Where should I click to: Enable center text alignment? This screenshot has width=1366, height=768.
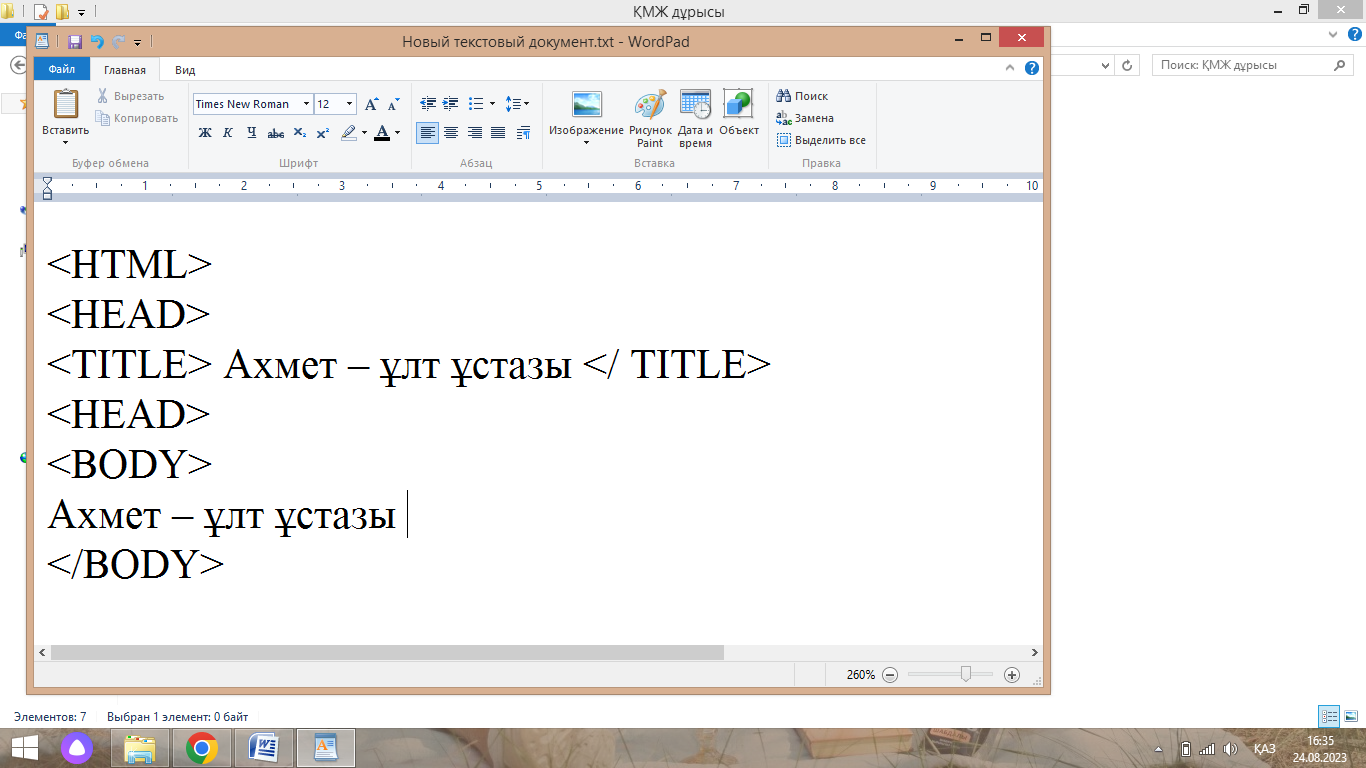[451, 133]
